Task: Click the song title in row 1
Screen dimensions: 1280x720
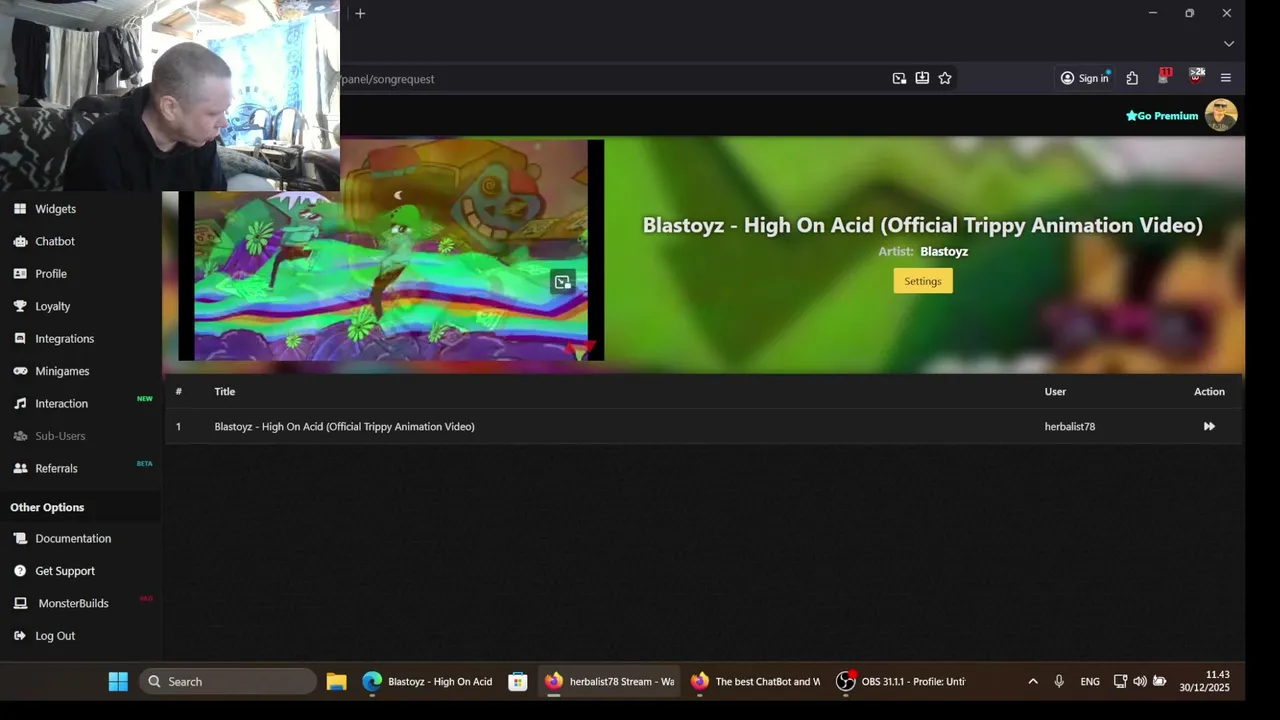Action: 344,427
